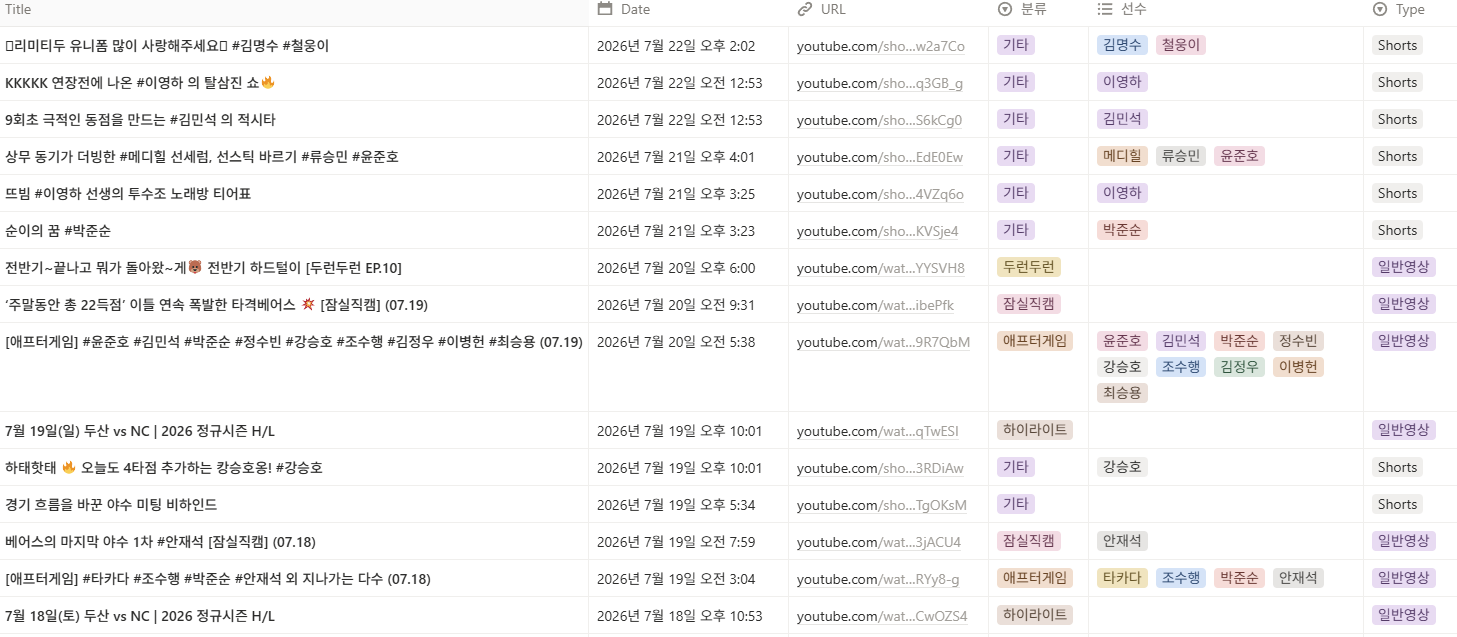This screenshot has width=1457, height=637.
Task: Open YouTube link ending q3GB_g
Action: click(x=880, y=83)
